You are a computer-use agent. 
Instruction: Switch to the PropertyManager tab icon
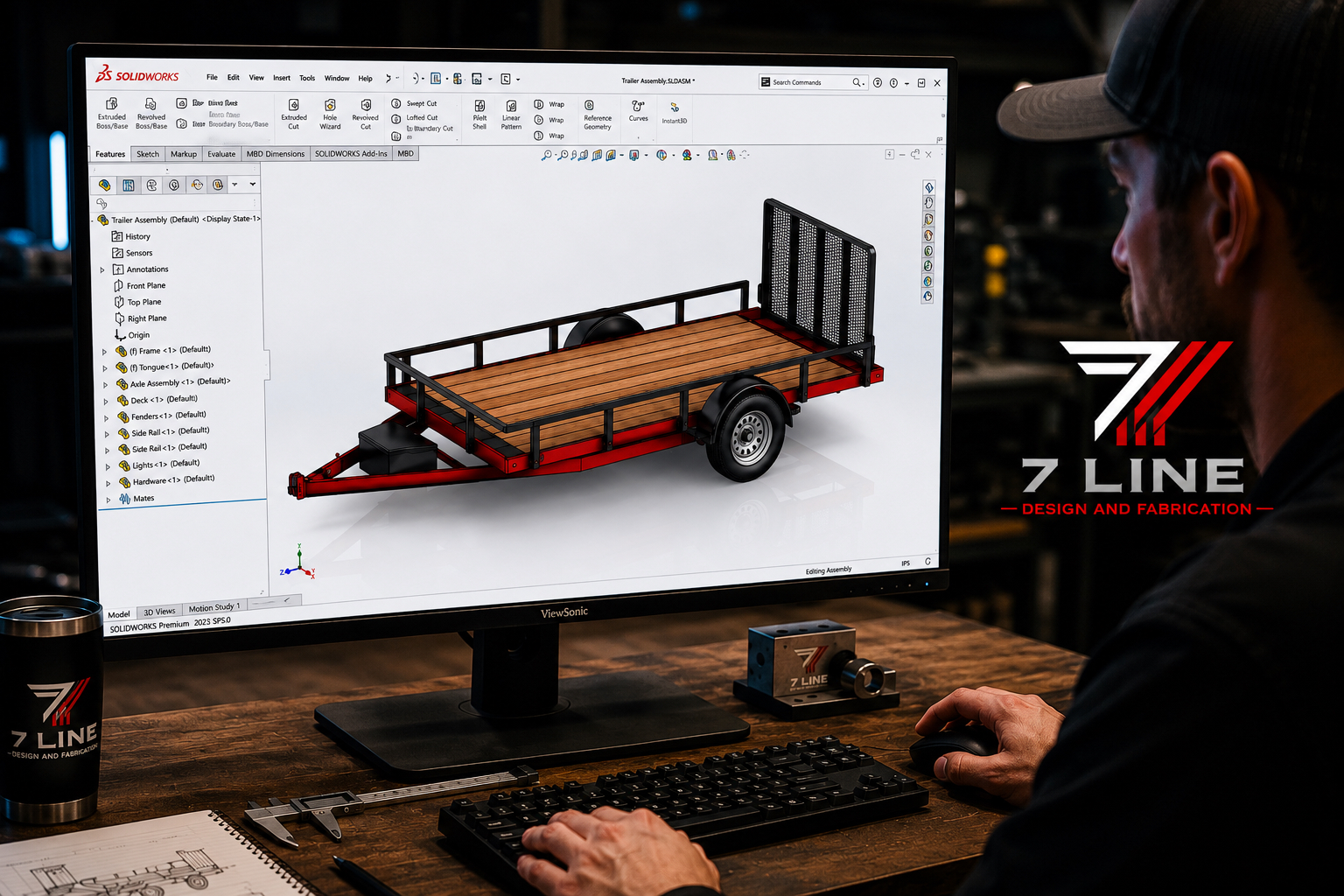[x=129, y=185]
